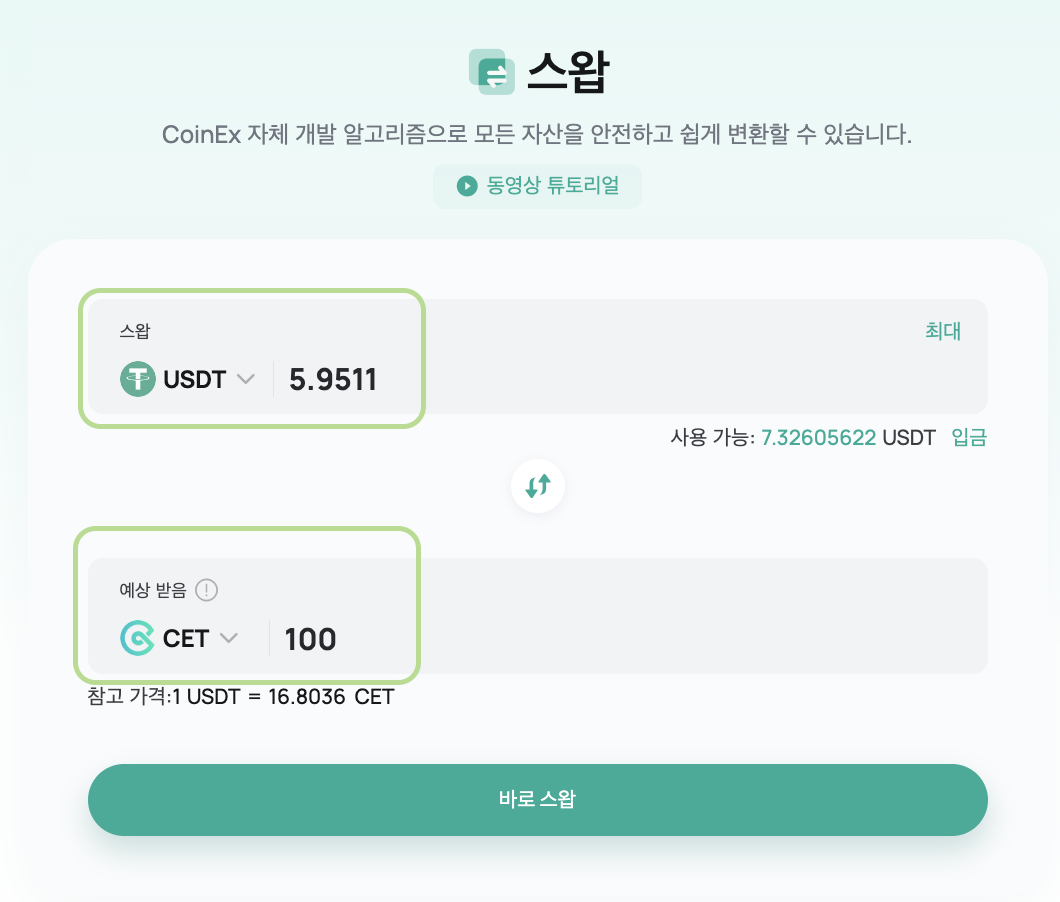Click the reference price text 16.8036 CET
This screenshot has height=902, width=1060.
[x=331, y=696]
